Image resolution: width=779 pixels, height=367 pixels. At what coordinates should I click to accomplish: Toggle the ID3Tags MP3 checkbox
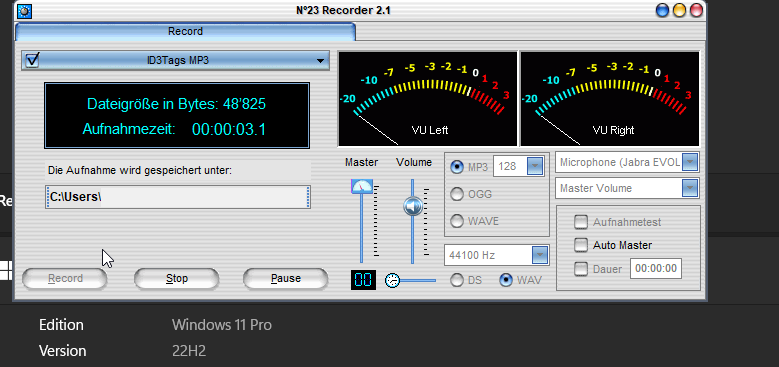pos(32,61)
